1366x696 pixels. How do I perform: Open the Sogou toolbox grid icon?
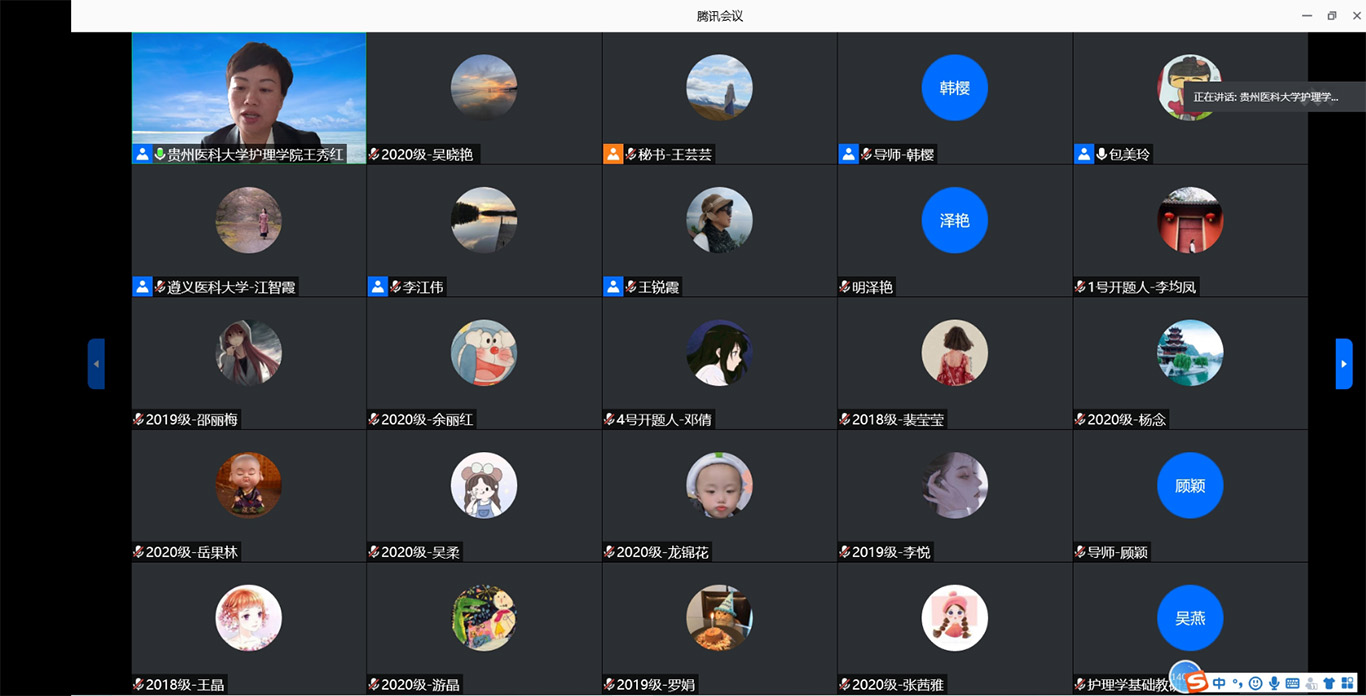pos(1346,683)
